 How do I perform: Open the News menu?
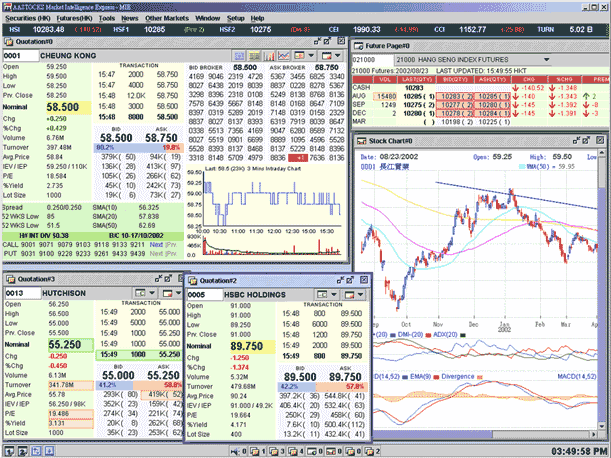(x=129, y=18)
